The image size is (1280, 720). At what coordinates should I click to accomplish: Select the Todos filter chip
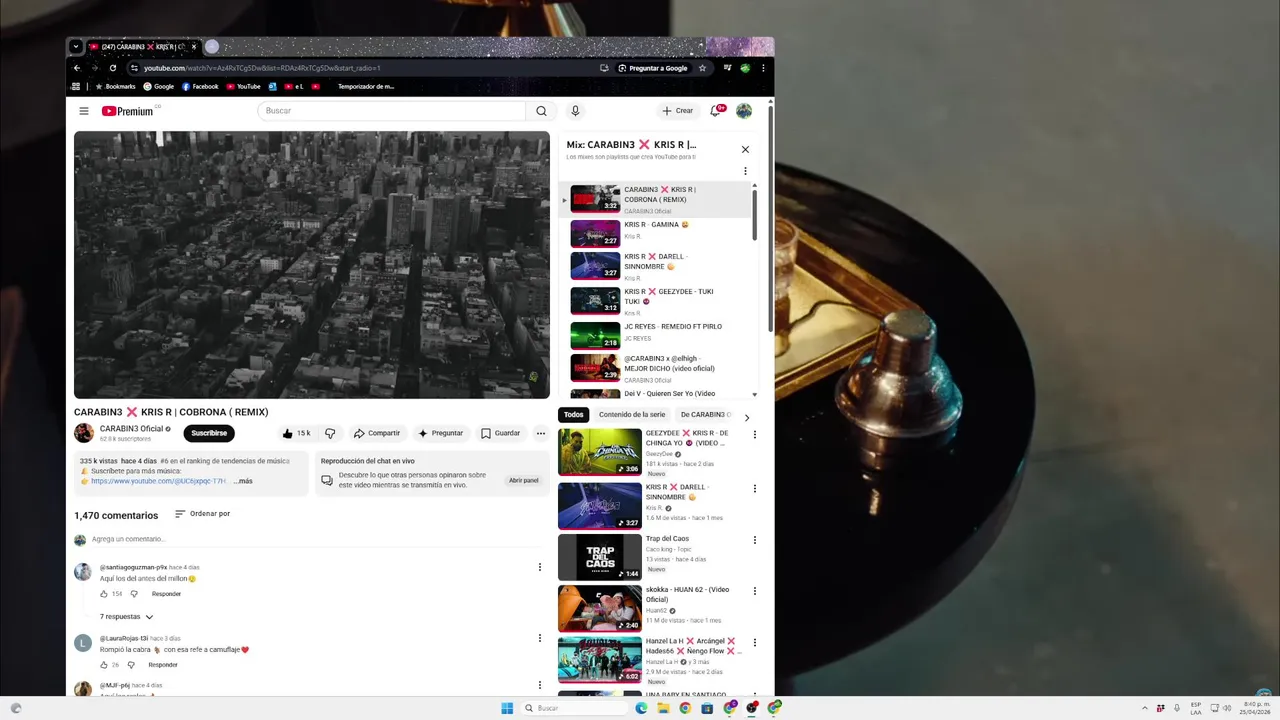573,415
